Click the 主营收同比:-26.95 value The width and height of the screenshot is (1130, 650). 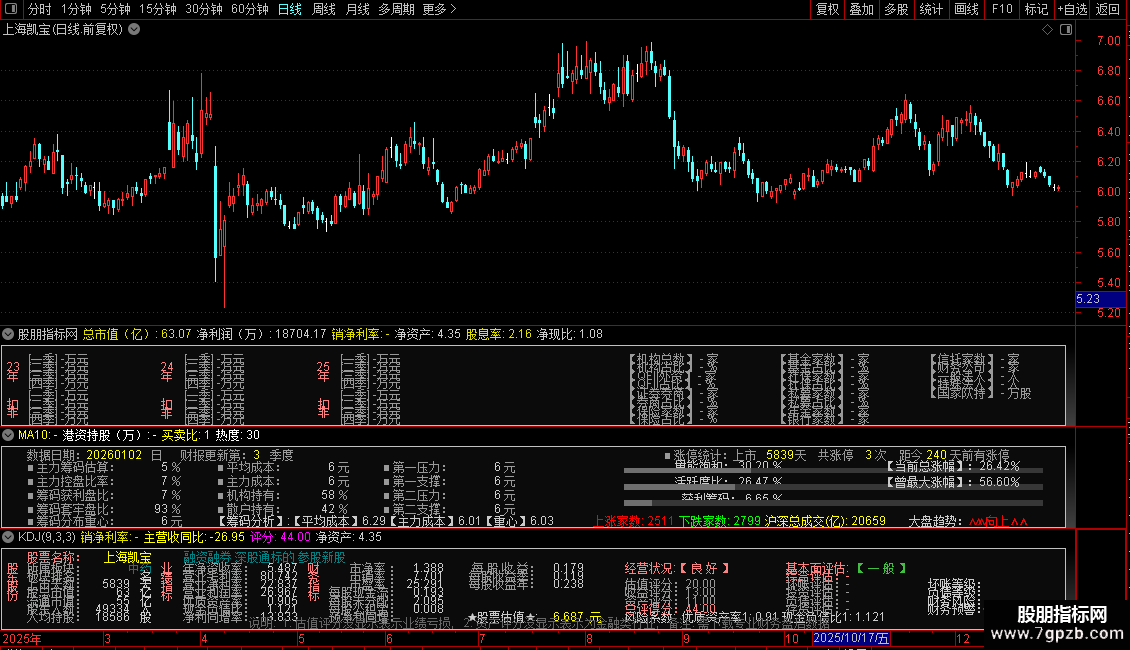[195, 538]
